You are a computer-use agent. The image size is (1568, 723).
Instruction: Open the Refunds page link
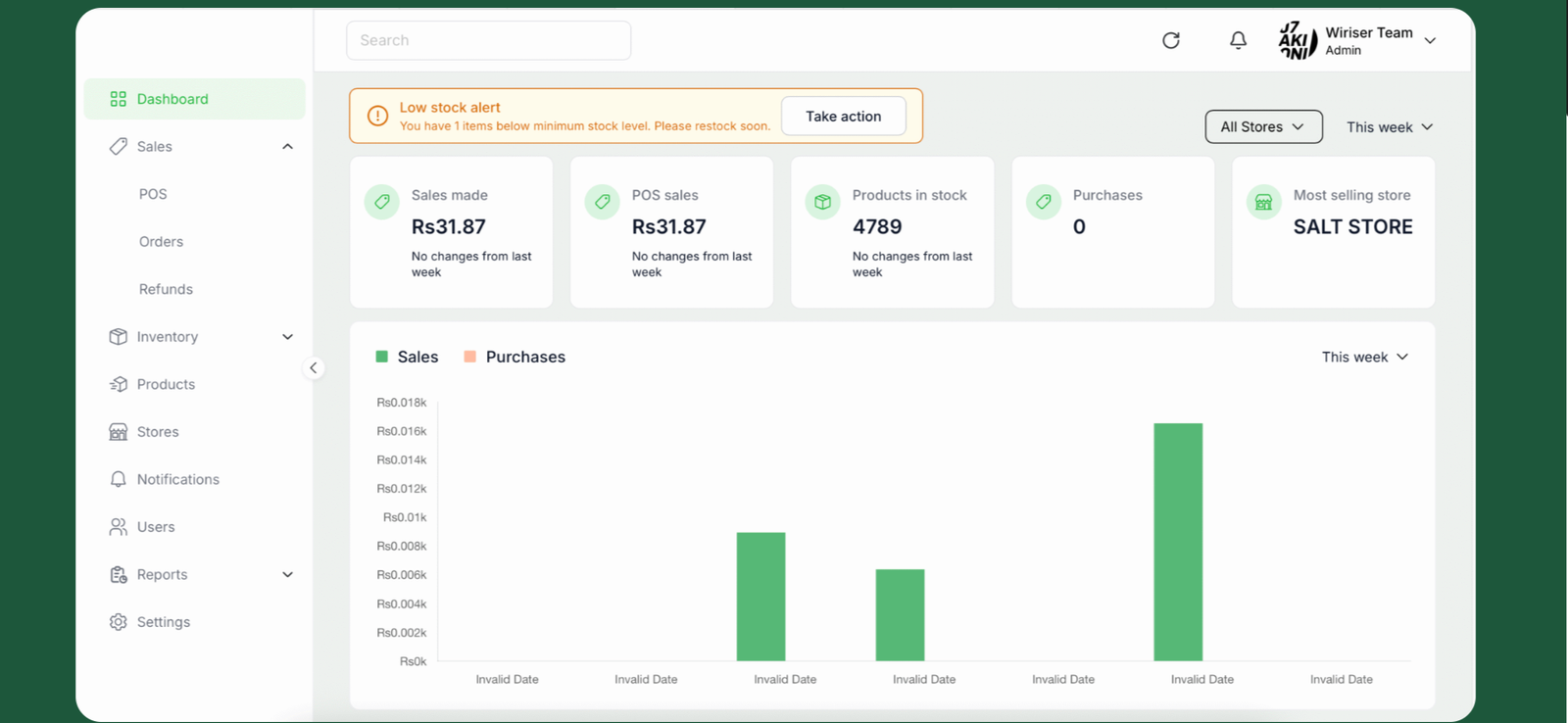pyautogui.click(x=166, y=289)
